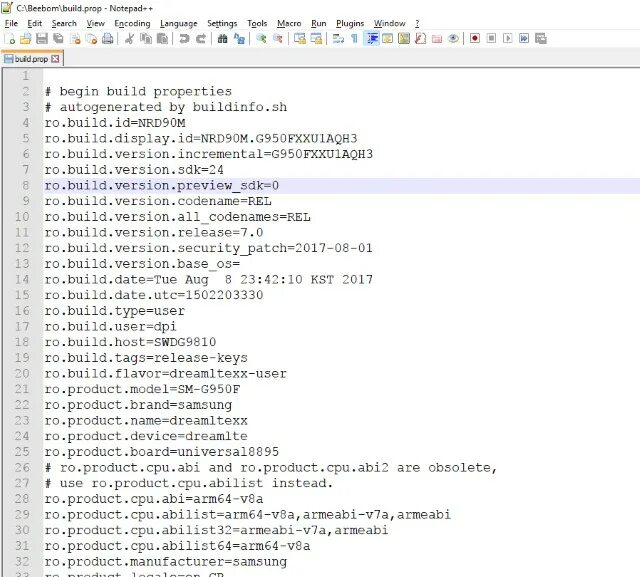
Task: Open the ? help menu
Action: (417, 24)
